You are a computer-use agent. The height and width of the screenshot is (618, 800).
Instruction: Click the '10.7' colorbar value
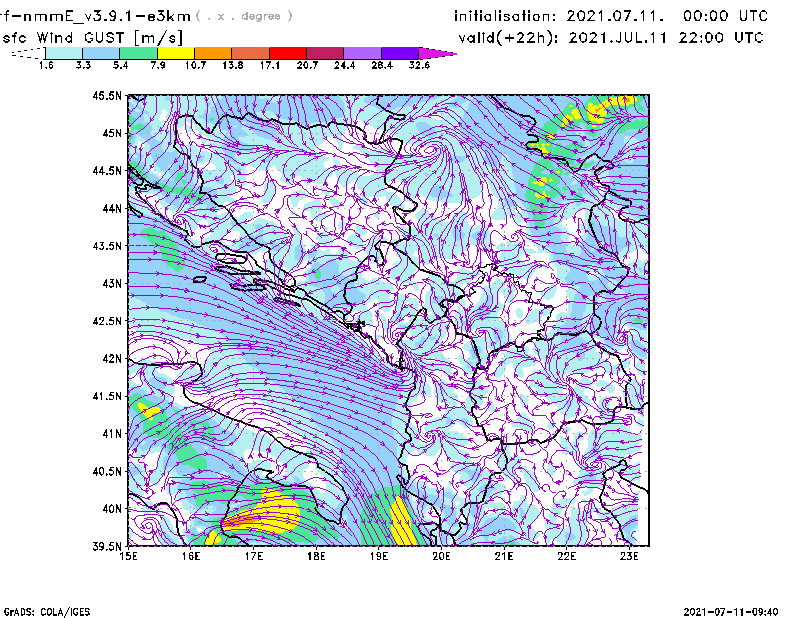click(195, 65)
